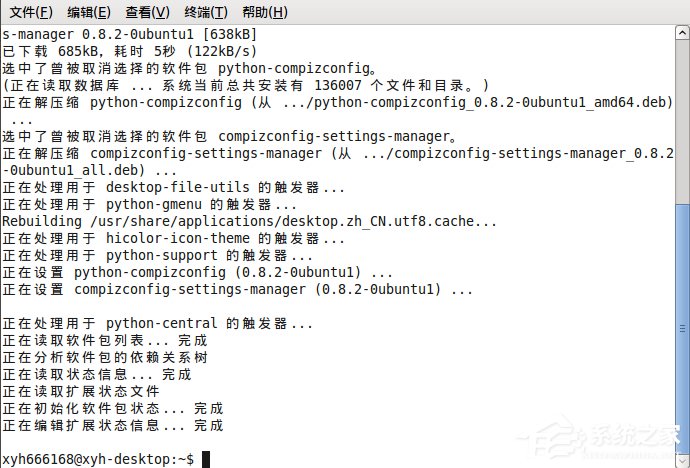The width and height of the screenshot is (690, 468).
Task: Click the scrollbar track above the thumb
Action: [681, 120]
